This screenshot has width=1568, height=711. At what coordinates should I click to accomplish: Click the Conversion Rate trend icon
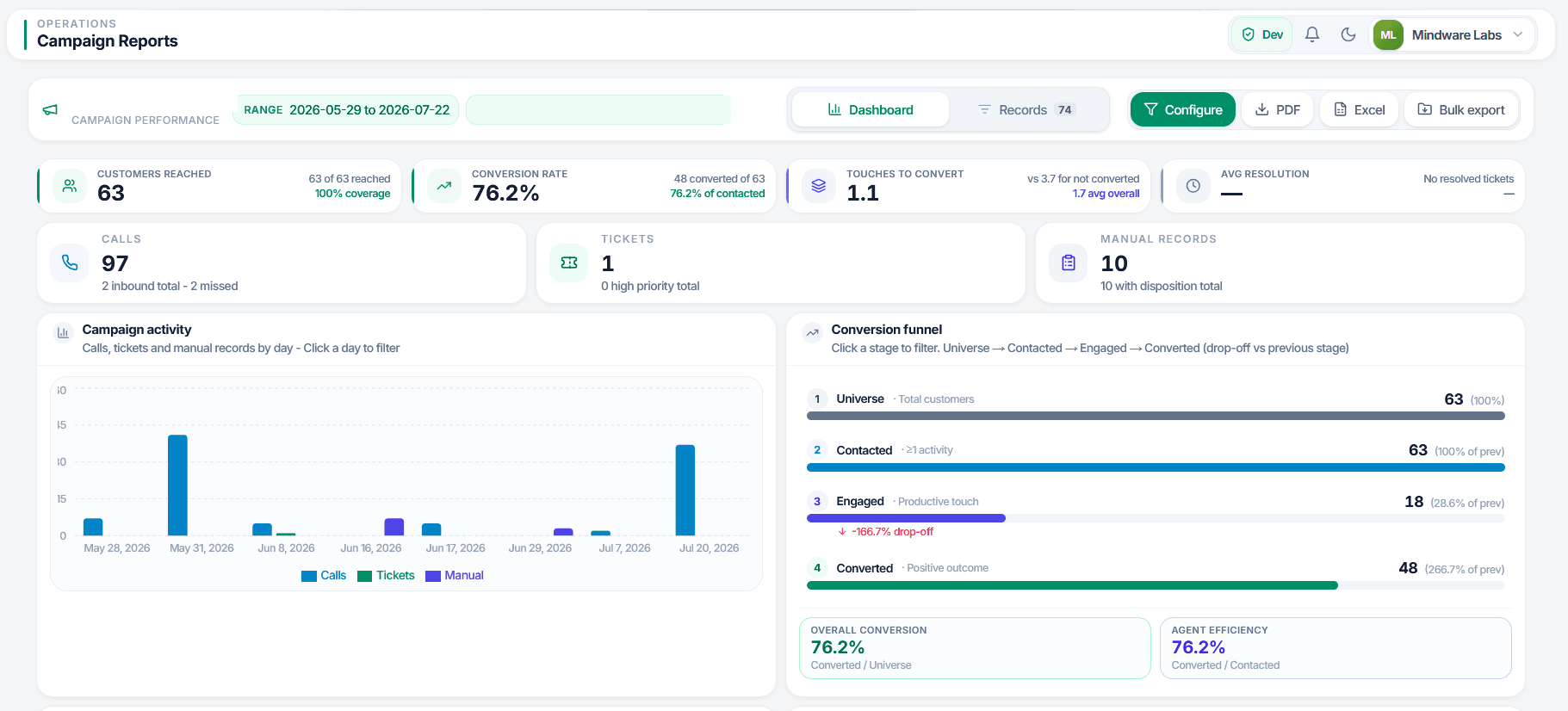pos(444,185)
